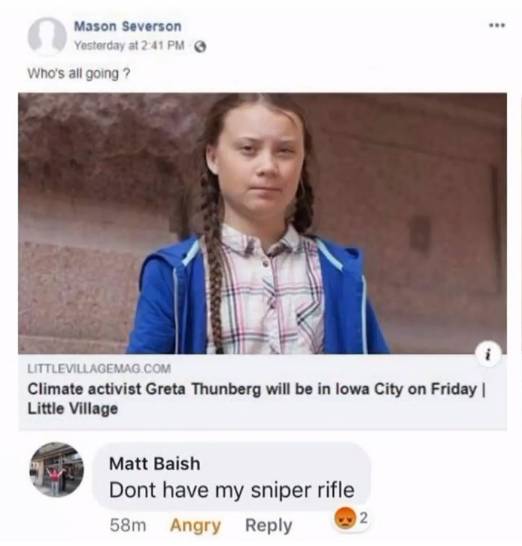Image resolution: width=522 pixels, height=546 pixels.
Task: Open Matt Baish's round profile photo
Action: pos(57,469)
